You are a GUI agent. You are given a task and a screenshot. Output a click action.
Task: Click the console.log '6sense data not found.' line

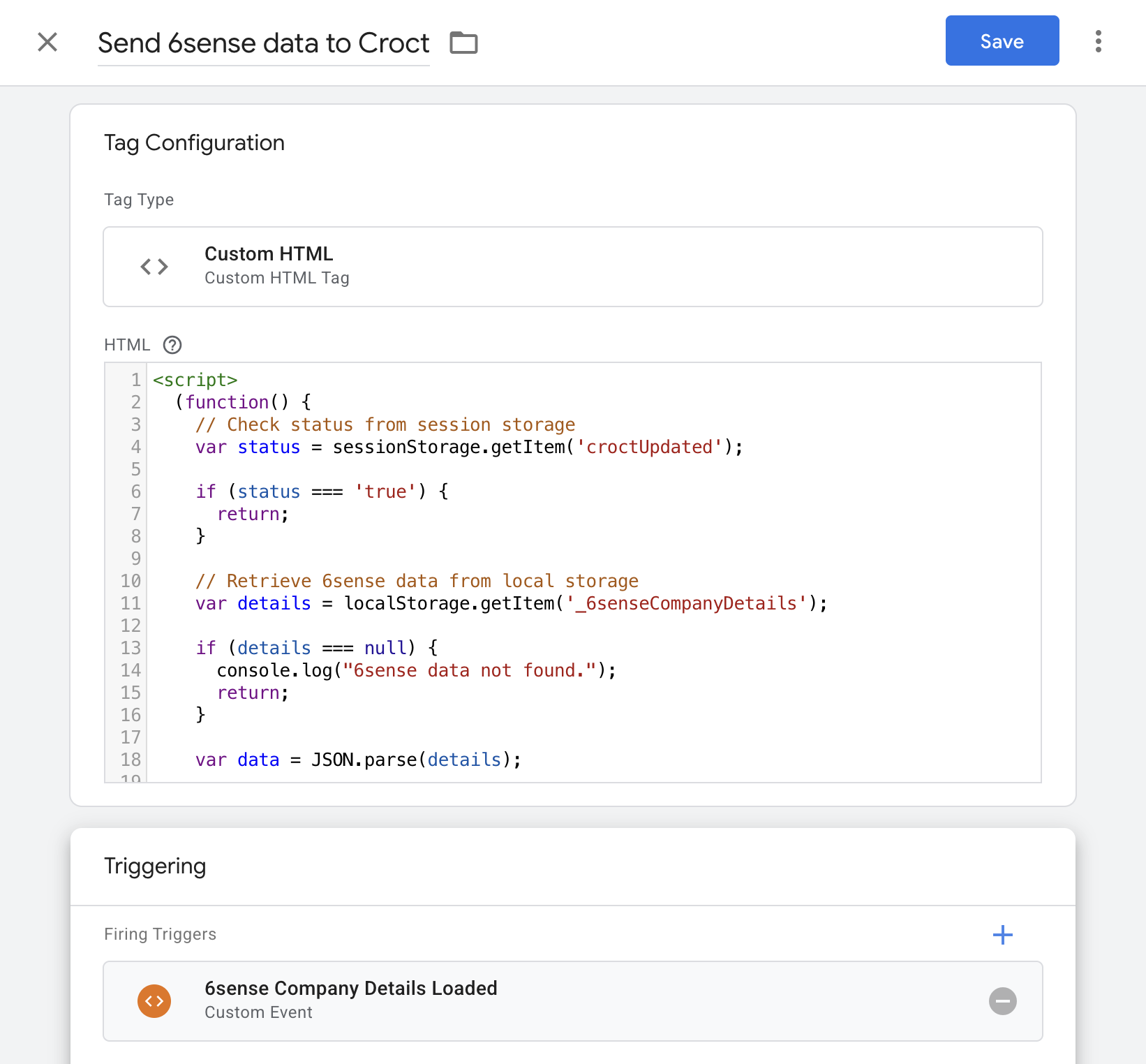click(417, 670)
